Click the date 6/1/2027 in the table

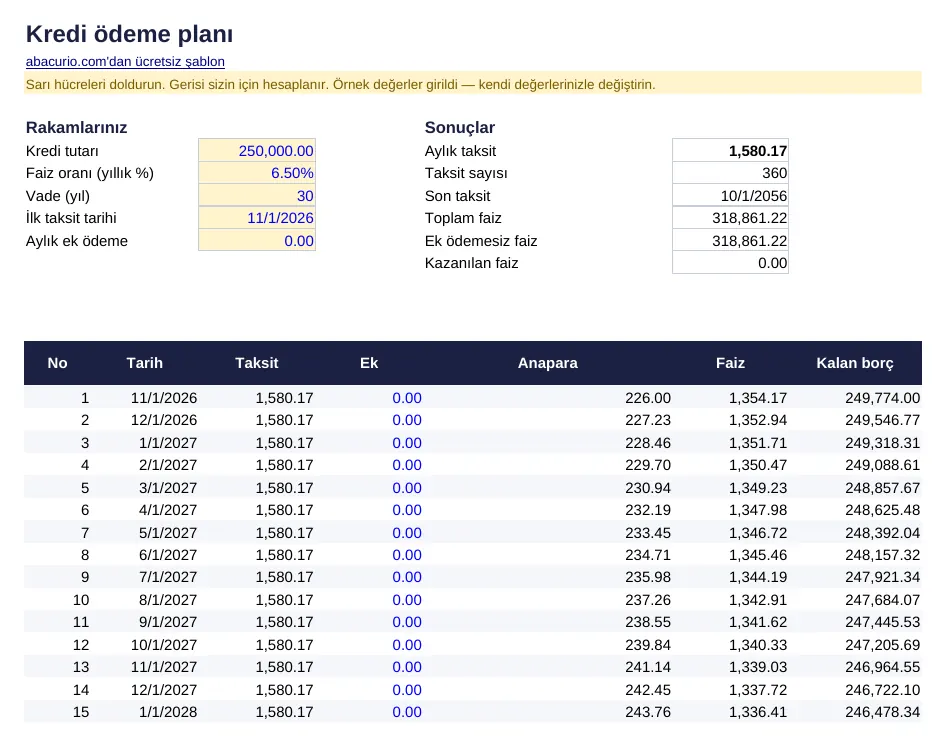point(168,555)
